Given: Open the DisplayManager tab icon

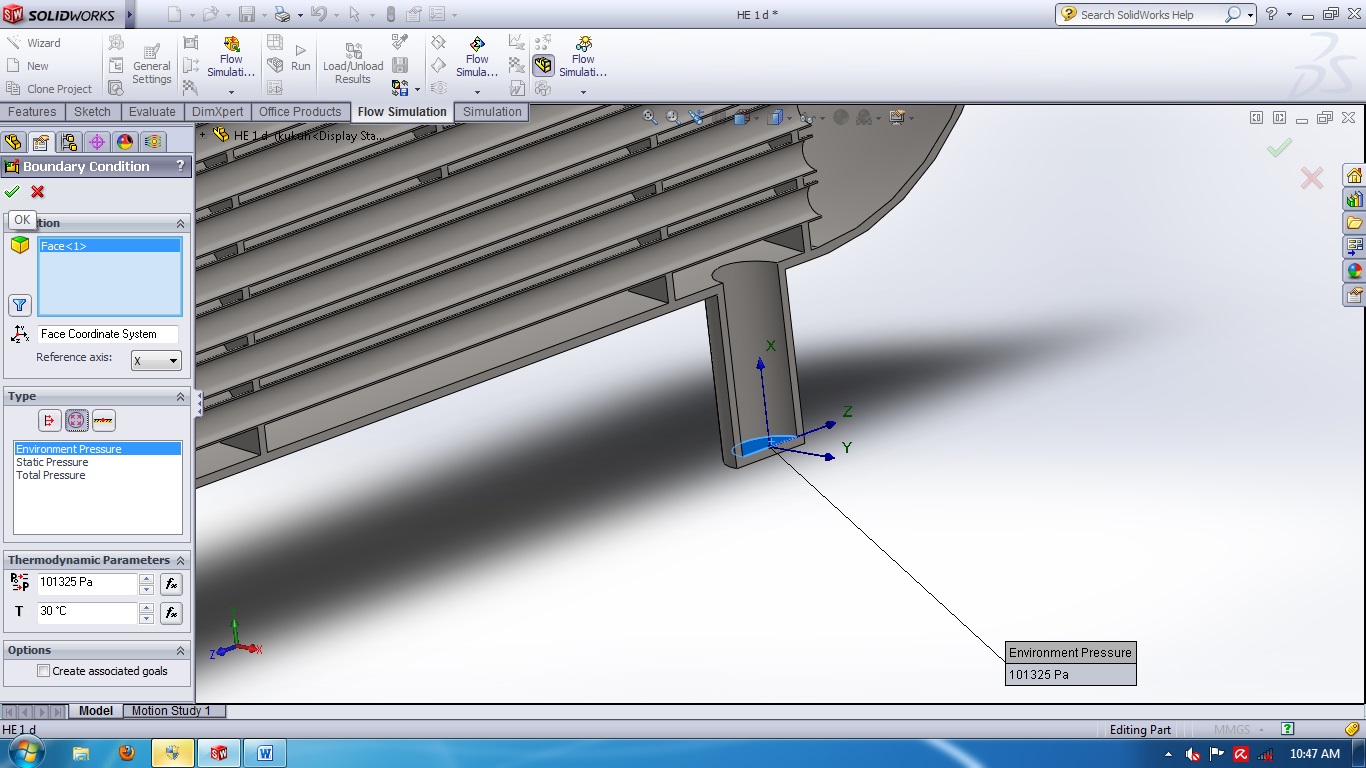Looking at the screenshot, I should (124, 142).
